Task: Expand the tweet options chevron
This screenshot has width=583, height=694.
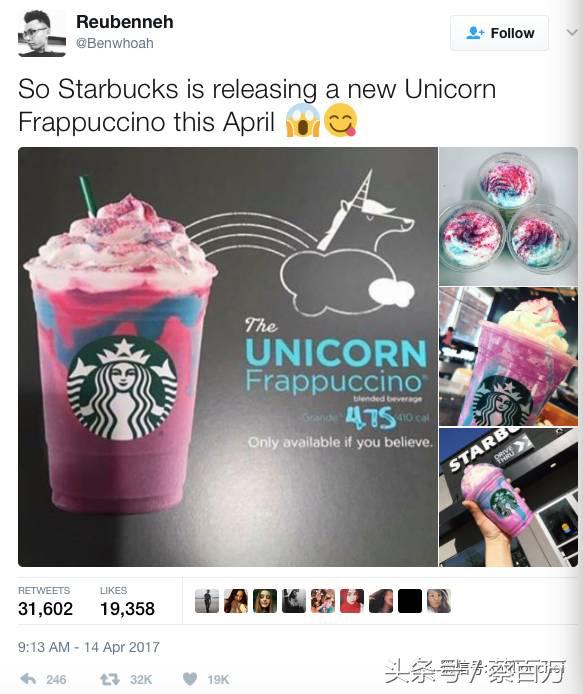Action: pyautogui.click(x=572, y=32)
